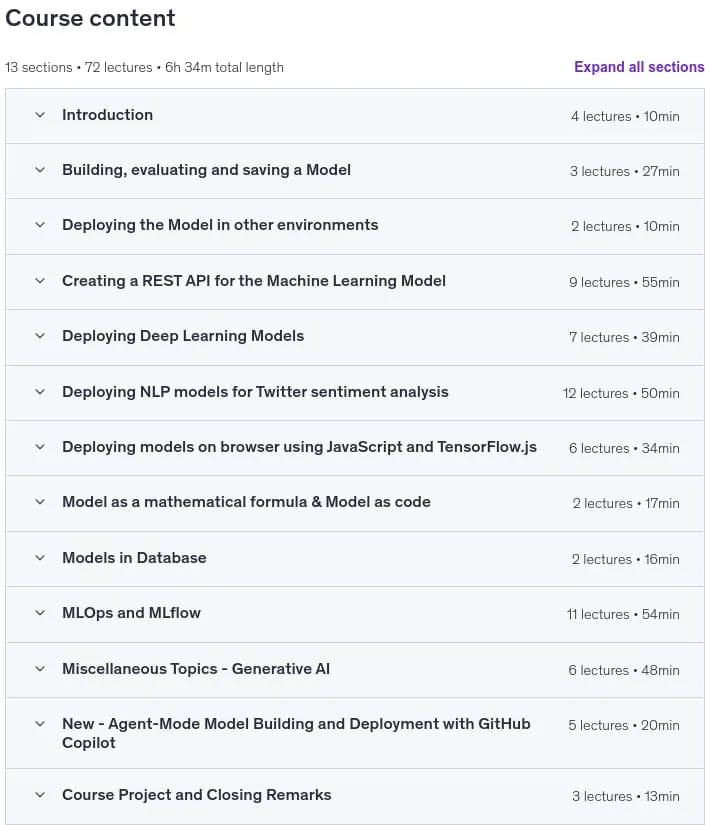
Task: Click the 12 lectures • 50min label
Action: 621,393
